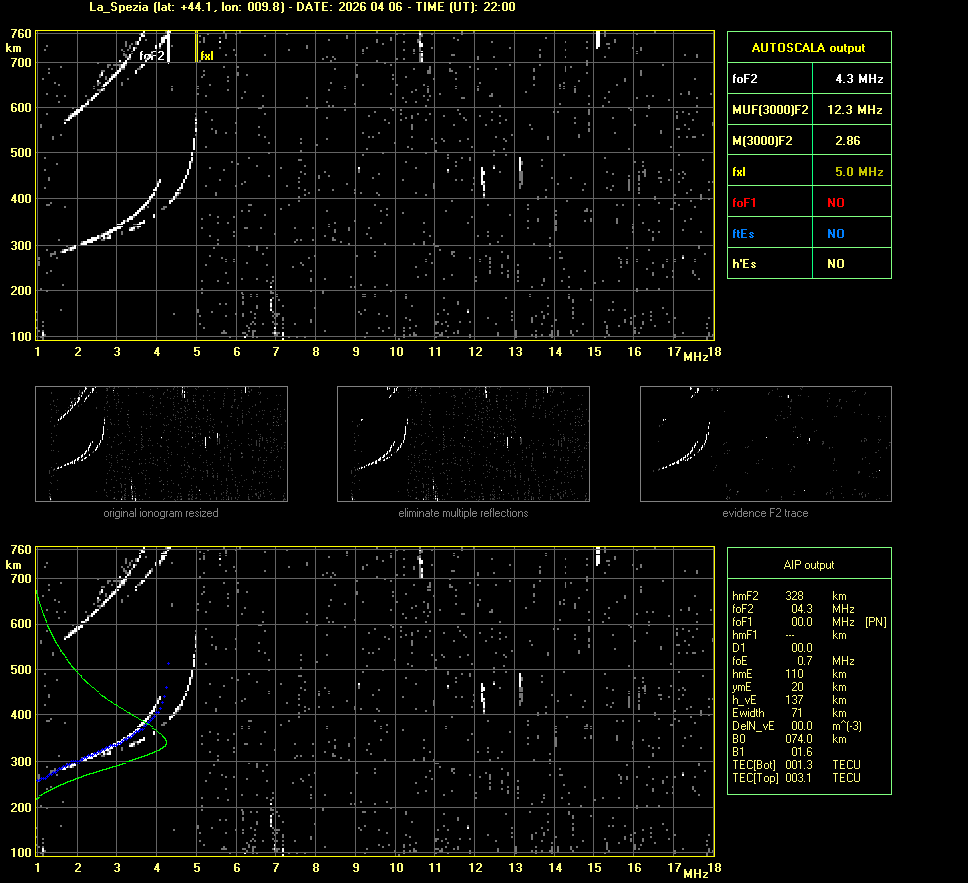Open the original ionogram resized thumbnail
This screenshot has width=968, height=883.
pos(161,444)
